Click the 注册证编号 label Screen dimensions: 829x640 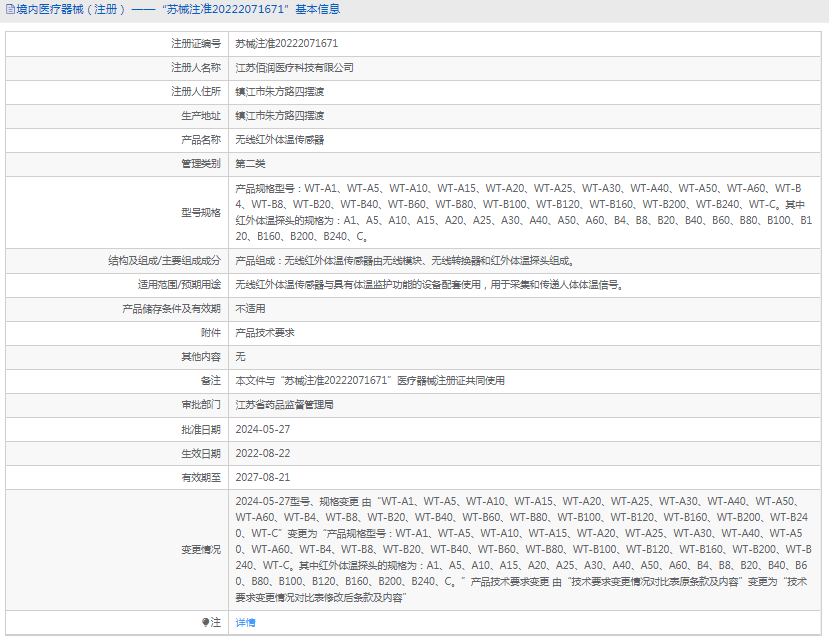[196, 43]
